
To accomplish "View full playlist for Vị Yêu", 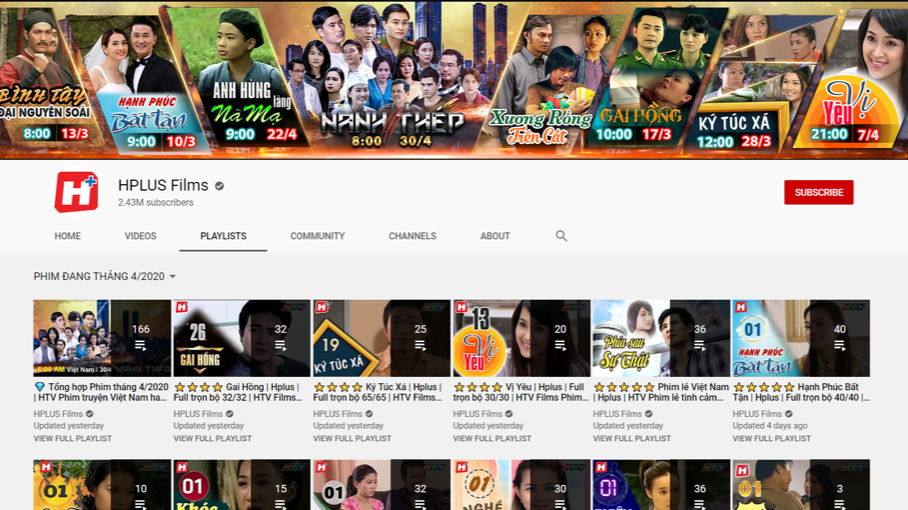I will (x=492, y=439).
